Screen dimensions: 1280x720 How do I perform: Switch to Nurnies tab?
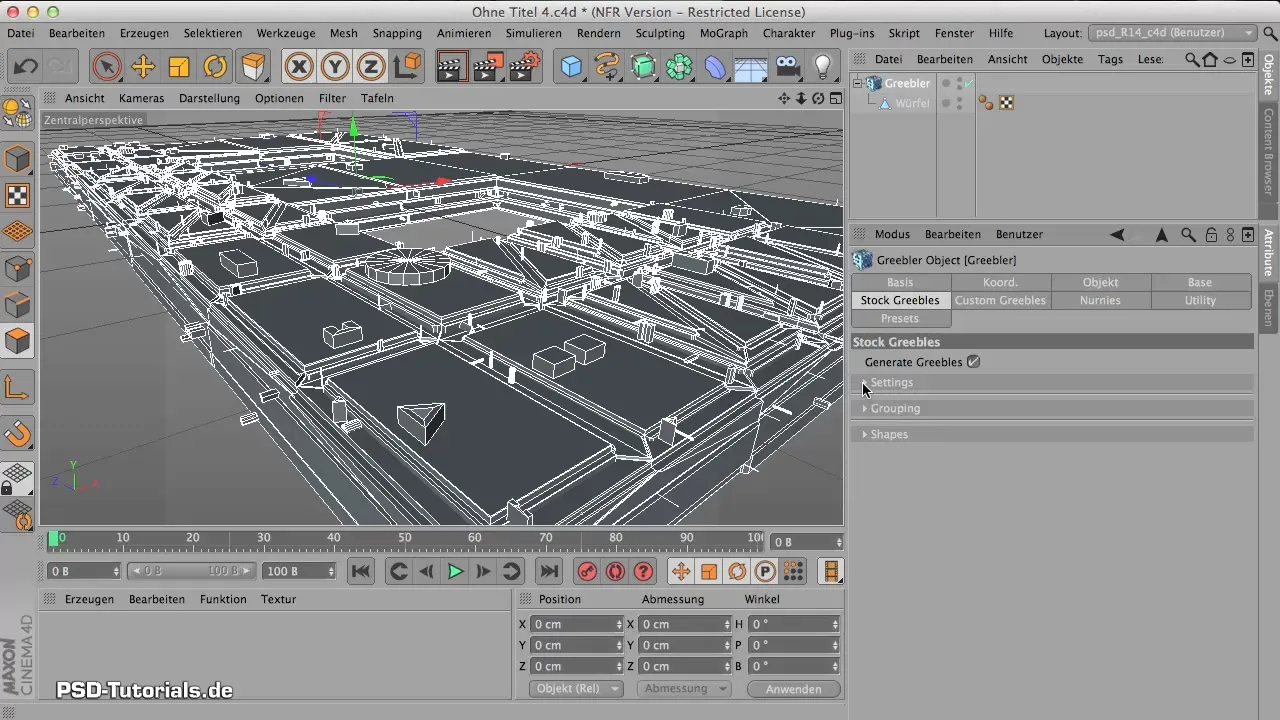coord(1101,300)
